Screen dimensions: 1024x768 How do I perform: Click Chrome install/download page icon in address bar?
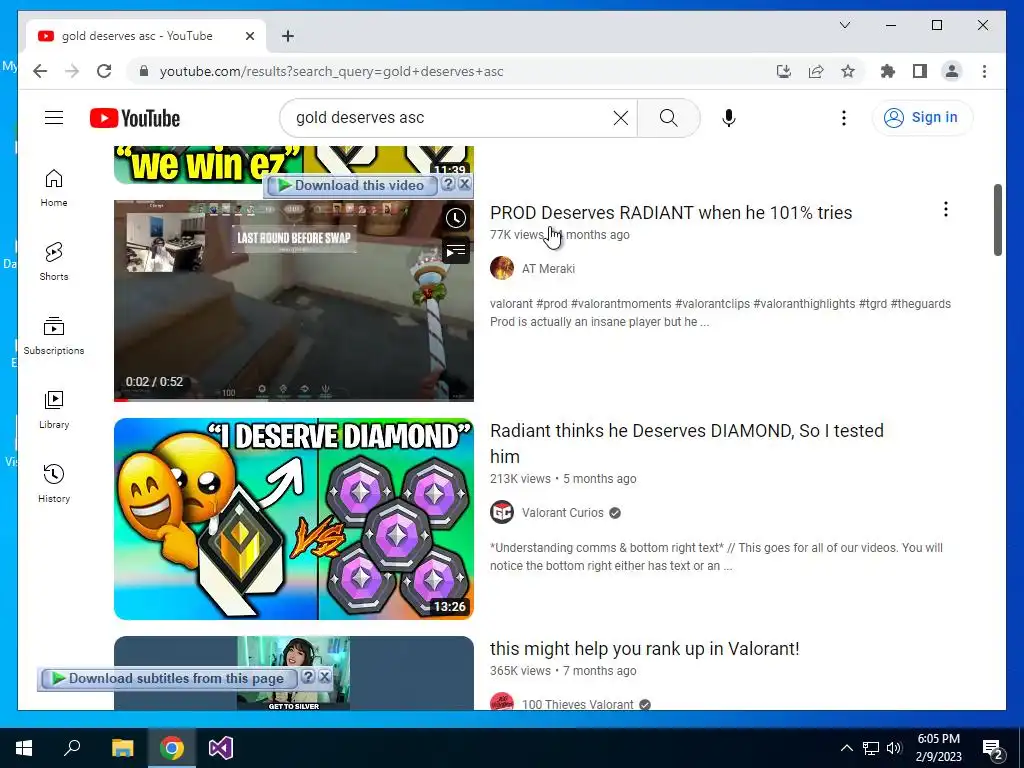[784, 71]
